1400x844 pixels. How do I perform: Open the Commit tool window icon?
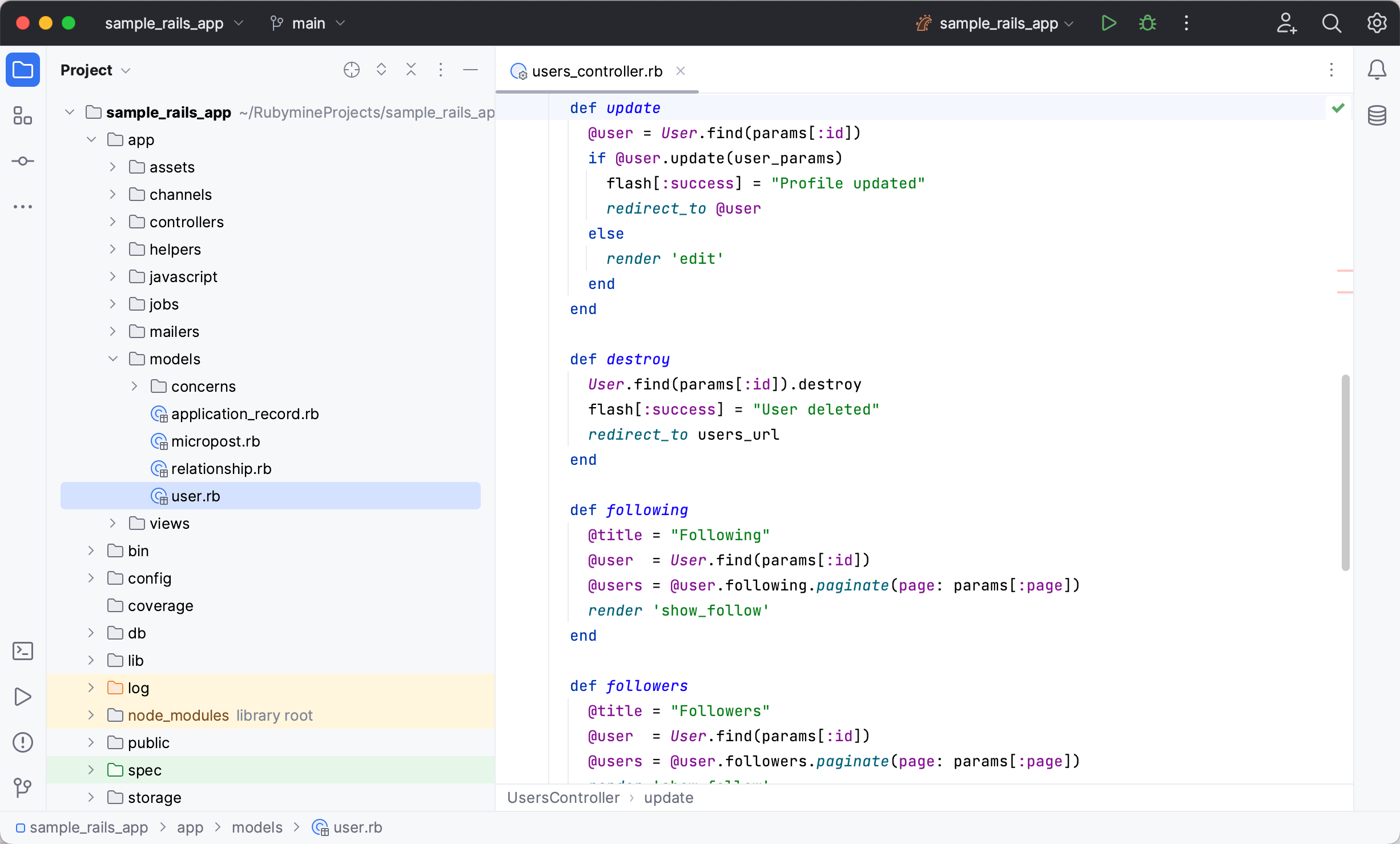[x=23, y=162]
